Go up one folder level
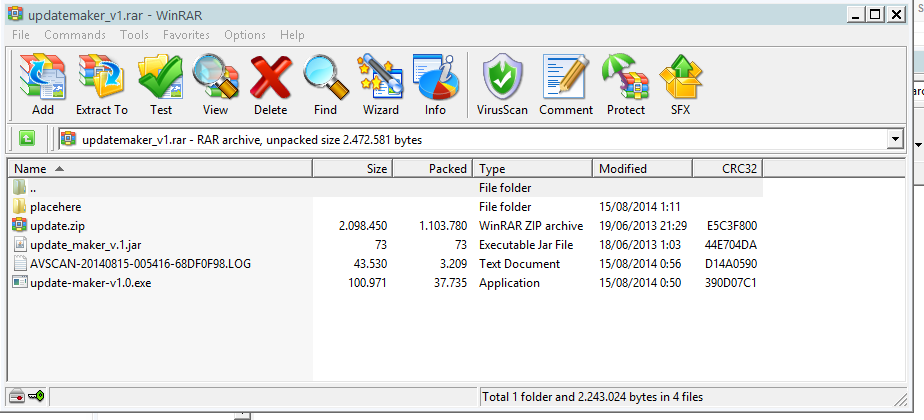Viewport: 924px width, 420px height. (27, 140)
